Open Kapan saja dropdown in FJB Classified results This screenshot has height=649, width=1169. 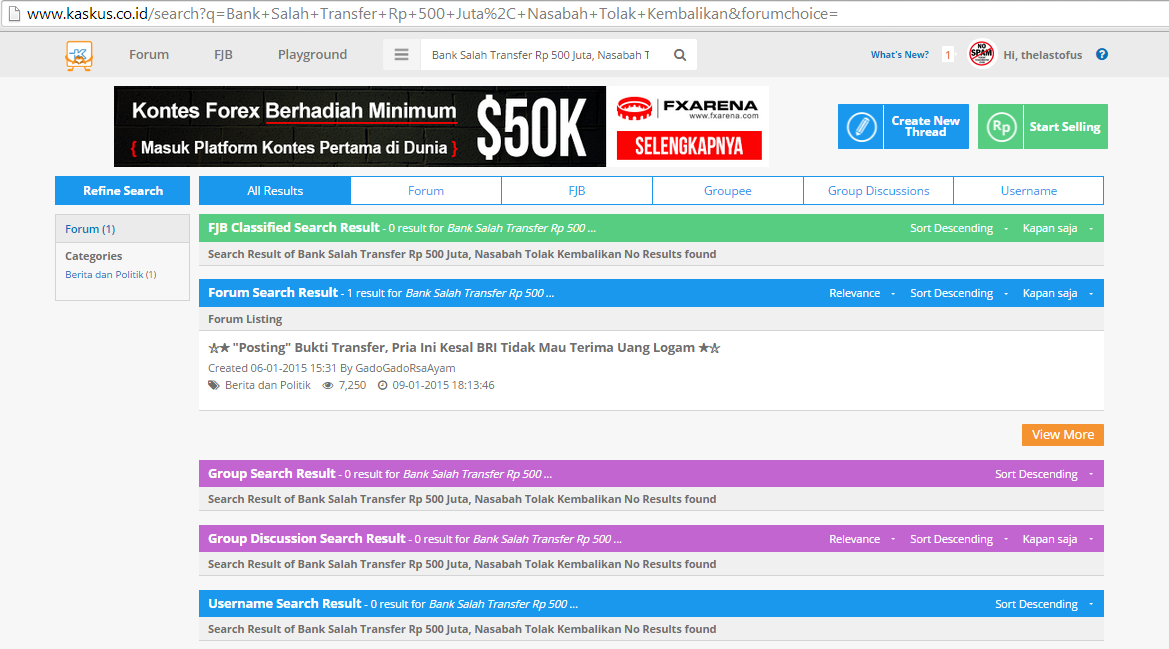coord(1057,228)
